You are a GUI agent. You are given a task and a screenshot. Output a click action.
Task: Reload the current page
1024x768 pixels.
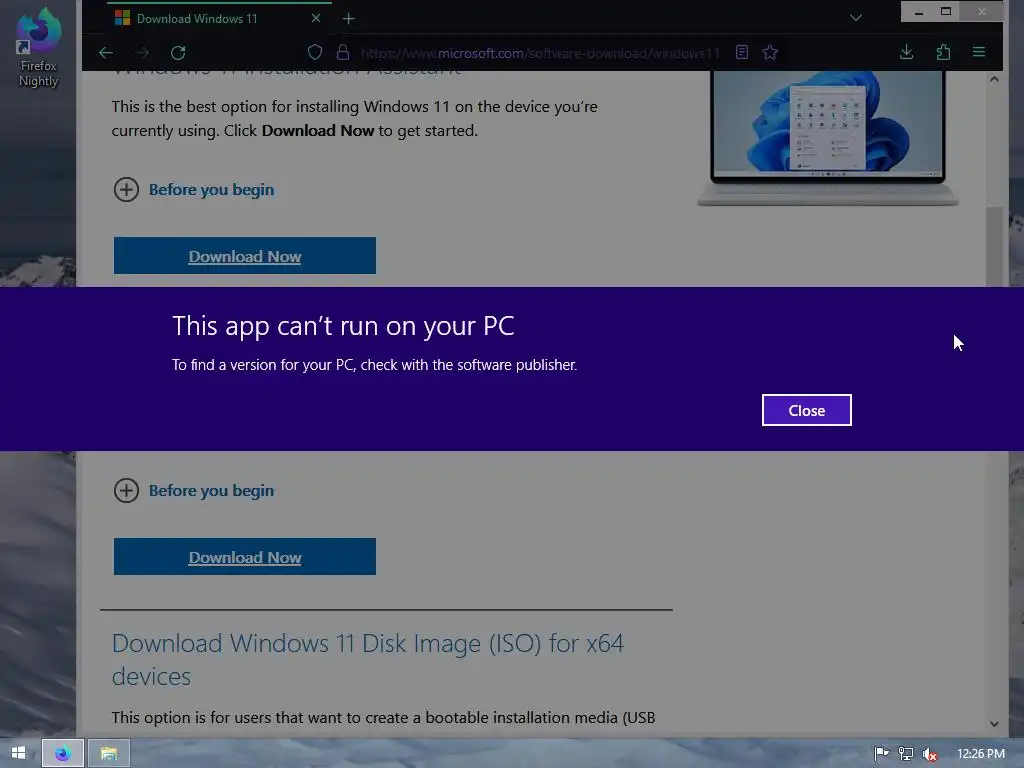pos(178,53)
